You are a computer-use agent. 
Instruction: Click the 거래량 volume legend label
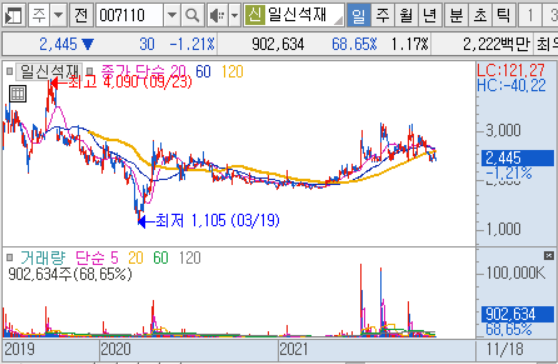(x=43, y=258)
